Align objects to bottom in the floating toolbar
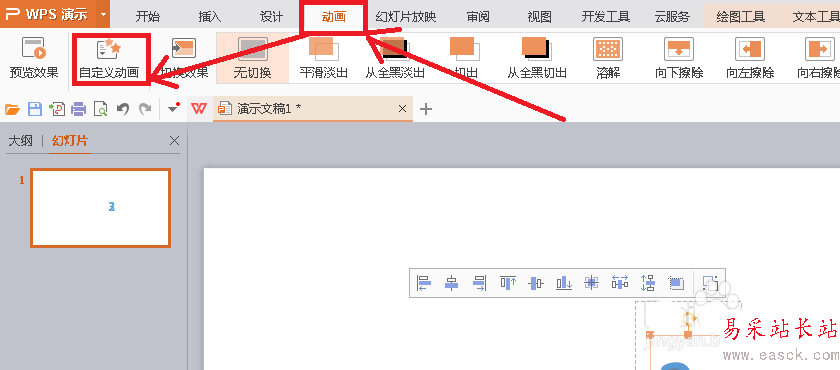The width and height of the screenshot is (840, 370). pyautogui.click(x=564, y=283)
